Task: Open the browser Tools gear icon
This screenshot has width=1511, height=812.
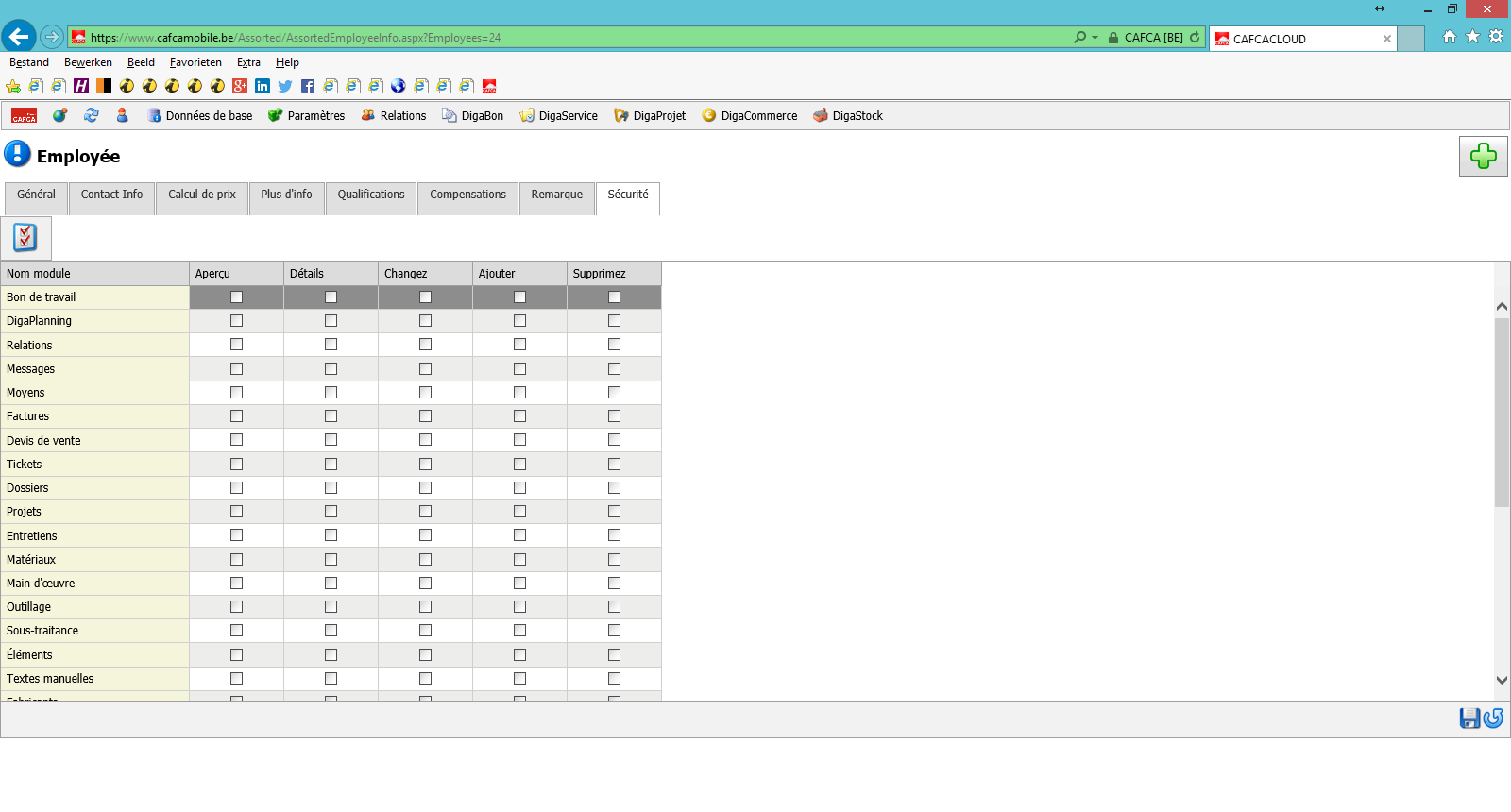Action: tap(1496, 37)
